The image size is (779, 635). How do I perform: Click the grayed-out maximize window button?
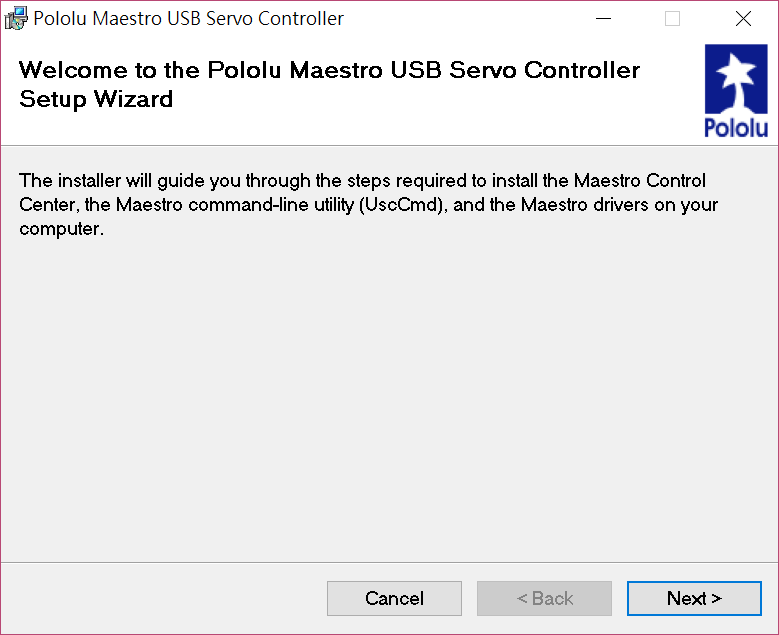pos(672,19)
